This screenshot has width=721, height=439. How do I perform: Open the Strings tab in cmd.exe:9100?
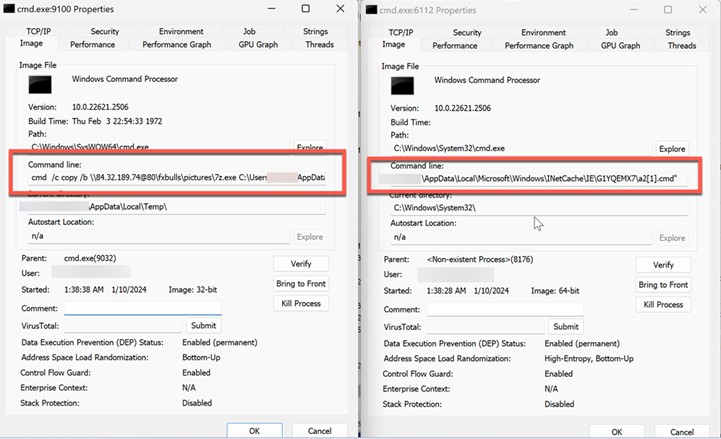[315, 31]
